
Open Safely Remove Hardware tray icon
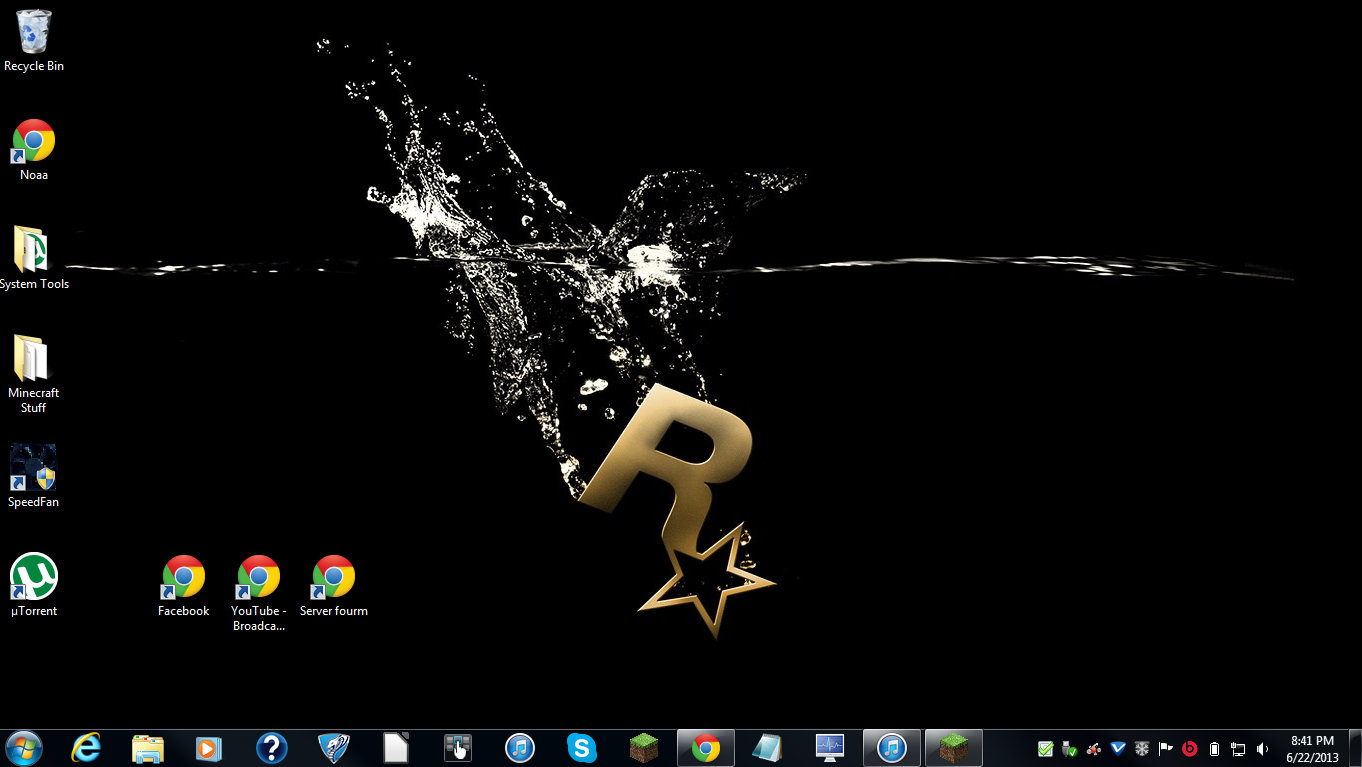1069,749
